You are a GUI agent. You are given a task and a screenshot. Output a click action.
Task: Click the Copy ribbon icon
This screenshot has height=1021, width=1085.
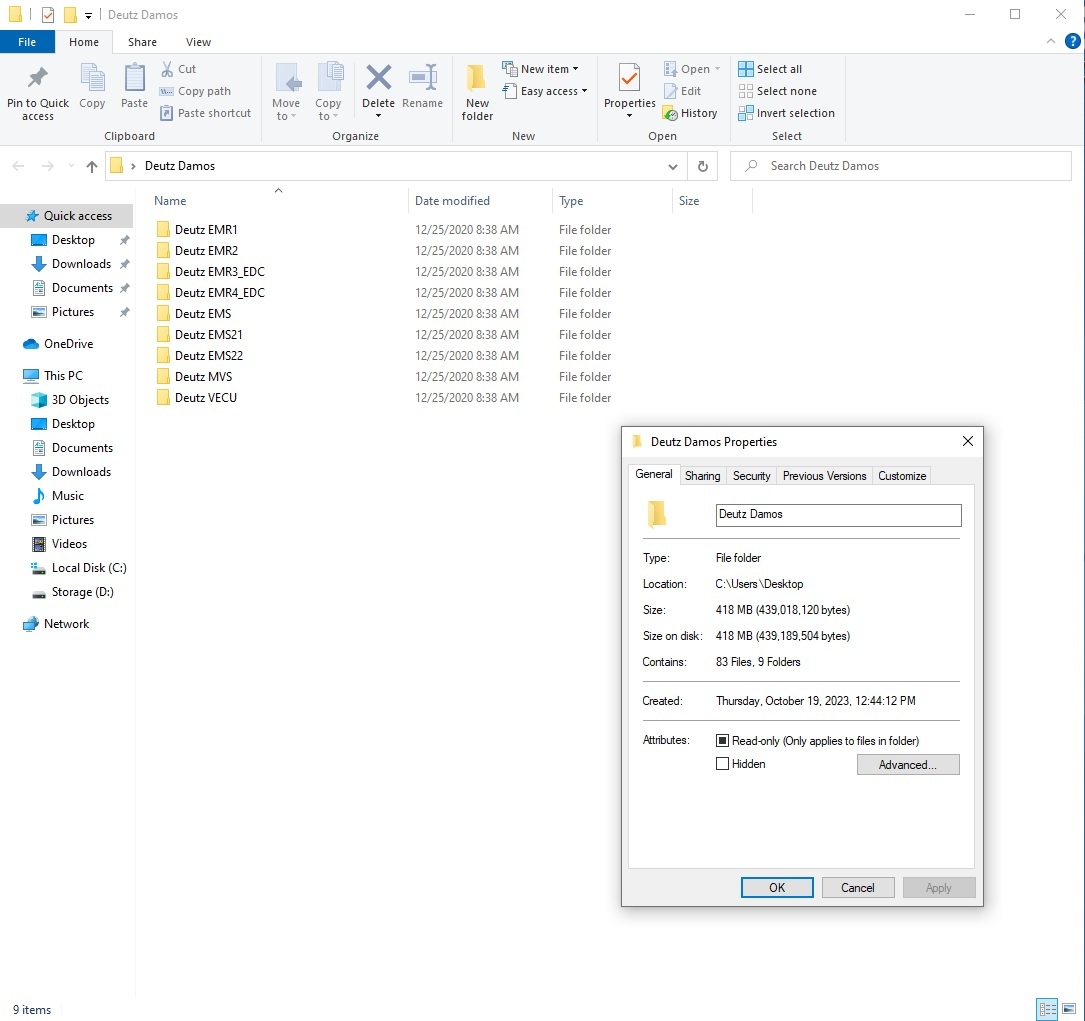[92, 77]
